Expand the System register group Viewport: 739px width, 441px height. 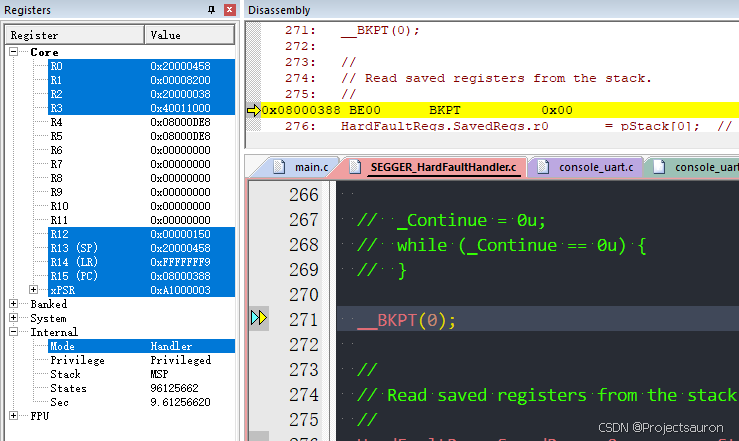[x=15, y=318]
